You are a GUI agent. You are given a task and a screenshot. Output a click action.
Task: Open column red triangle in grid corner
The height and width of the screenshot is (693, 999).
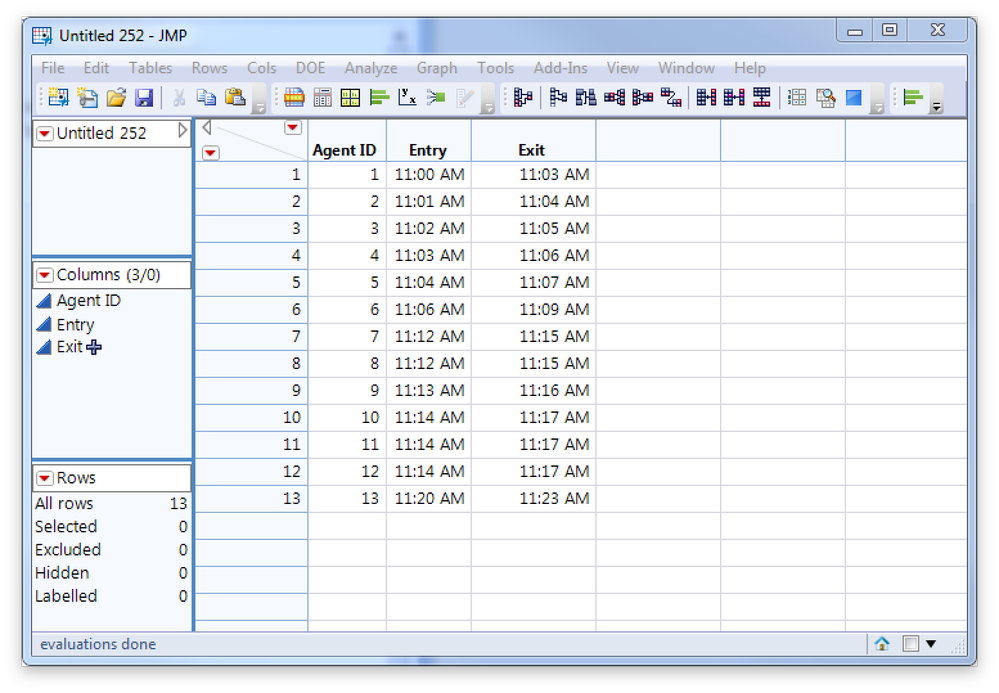292,127
